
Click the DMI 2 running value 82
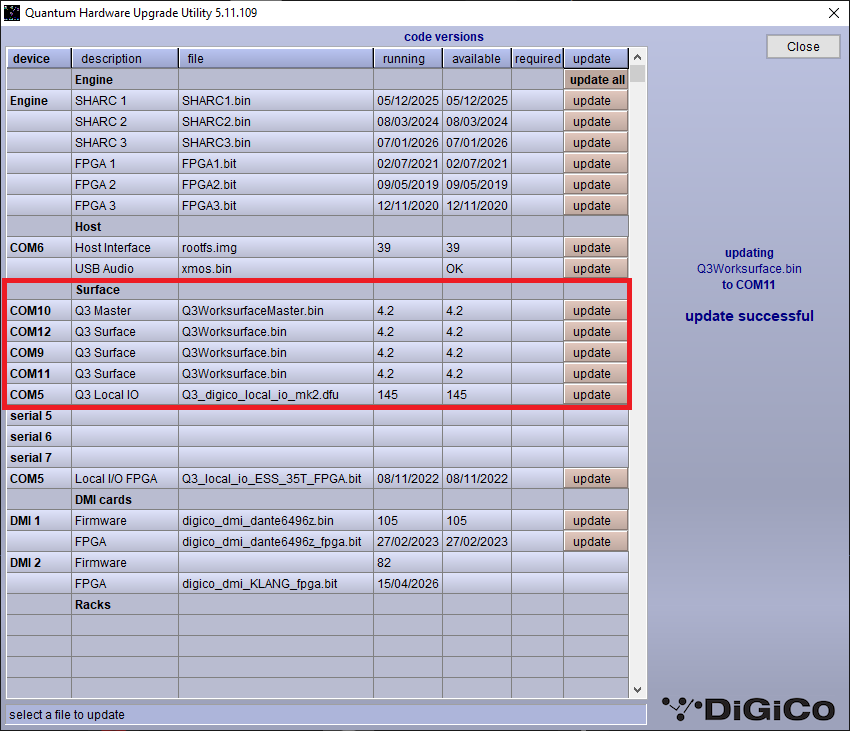point(408,563)
